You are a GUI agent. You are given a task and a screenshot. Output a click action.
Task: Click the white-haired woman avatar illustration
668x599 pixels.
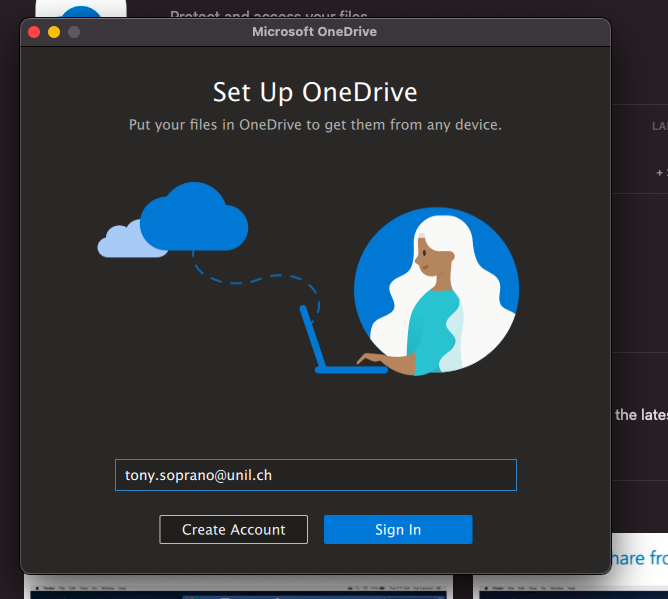436,293
